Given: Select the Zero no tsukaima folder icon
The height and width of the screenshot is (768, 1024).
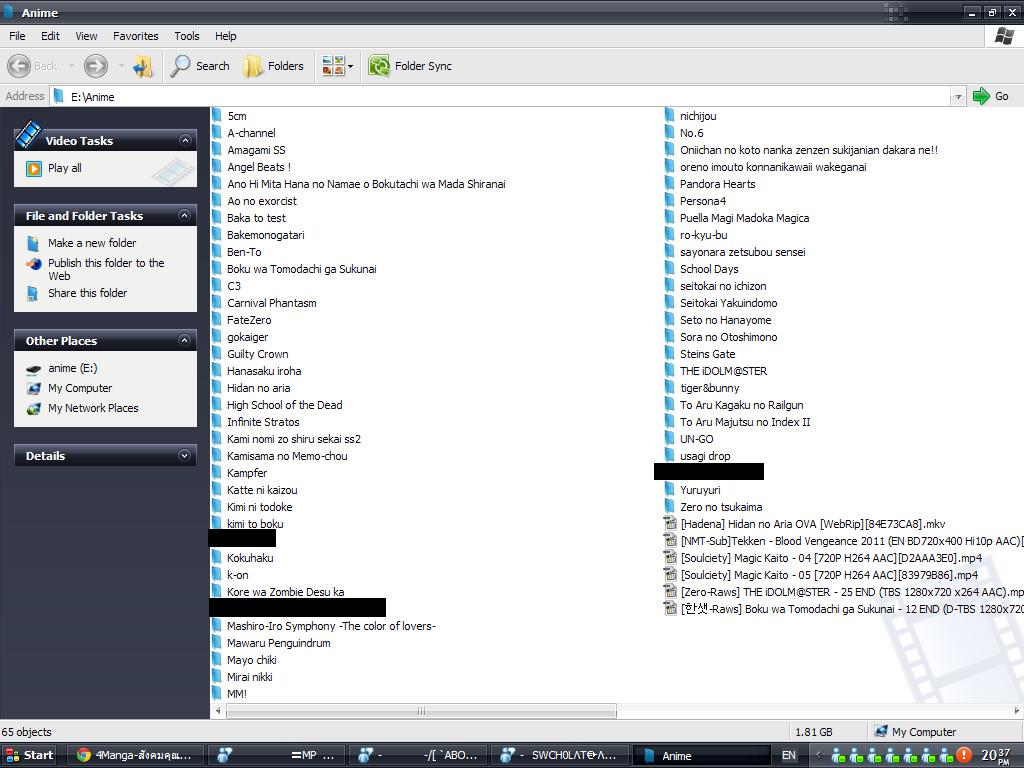Looking at the screenshot, I should [669, 506].
